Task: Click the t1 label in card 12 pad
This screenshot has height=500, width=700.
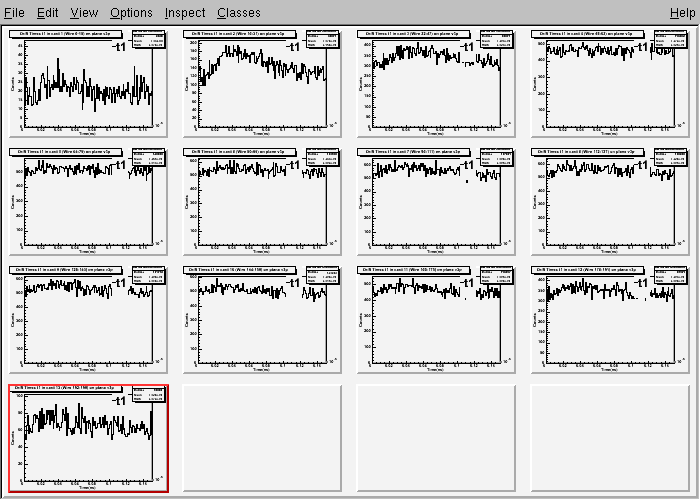Action: pos(641,283)
